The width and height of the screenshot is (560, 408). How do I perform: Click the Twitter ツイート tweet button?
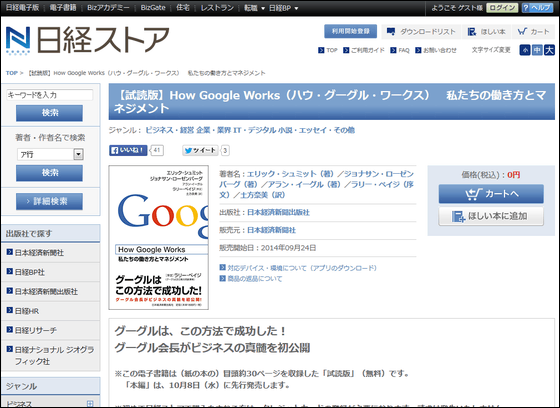pos(200,150)
